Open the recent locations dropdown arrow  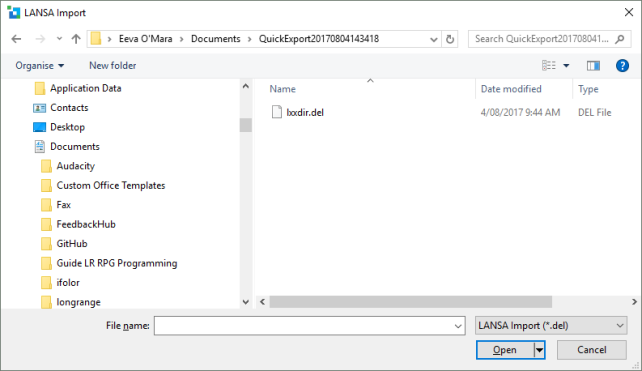(x=59, y=39)
